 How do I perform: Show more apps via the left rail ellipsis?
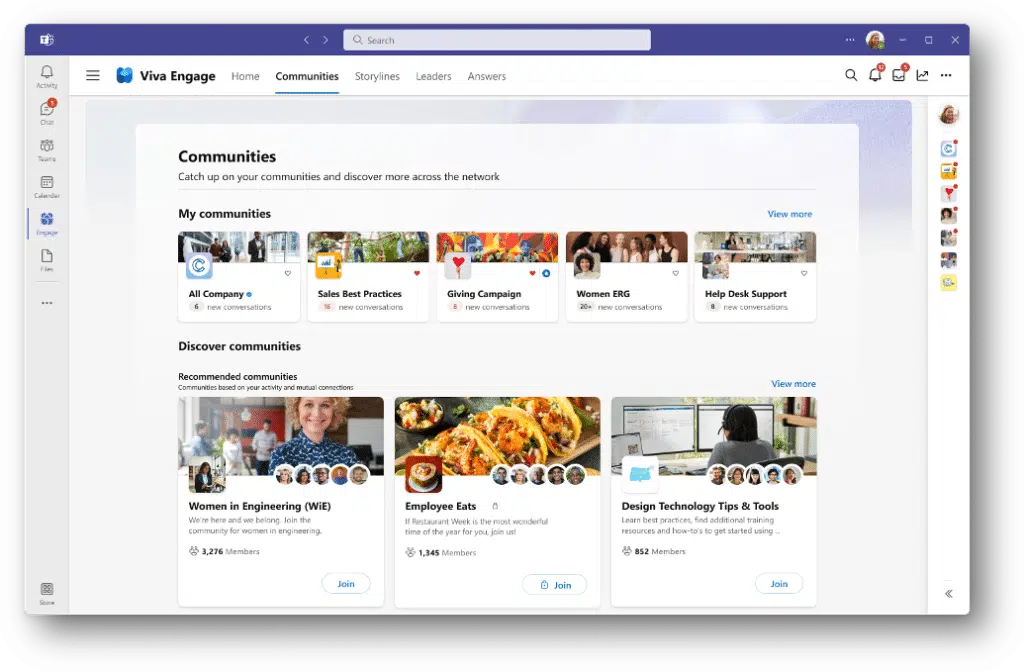point(47,303)
